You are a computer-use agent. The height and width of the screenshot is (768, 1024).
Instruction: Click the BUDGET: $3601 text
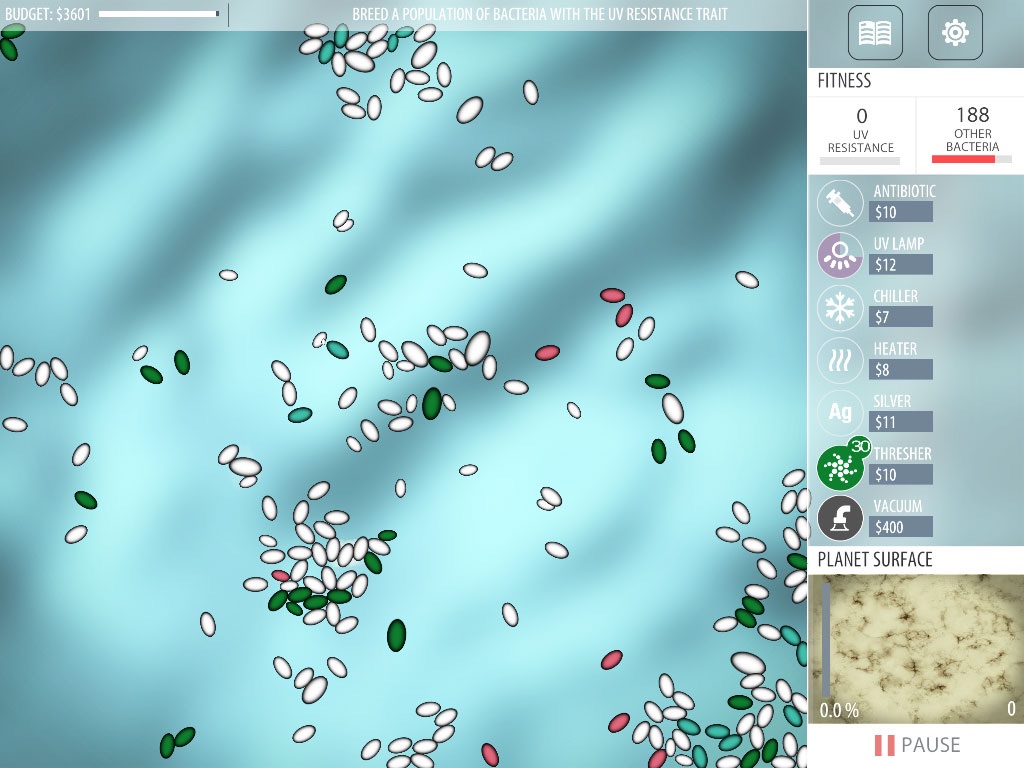pyautogui.click(x=48, y=14)
